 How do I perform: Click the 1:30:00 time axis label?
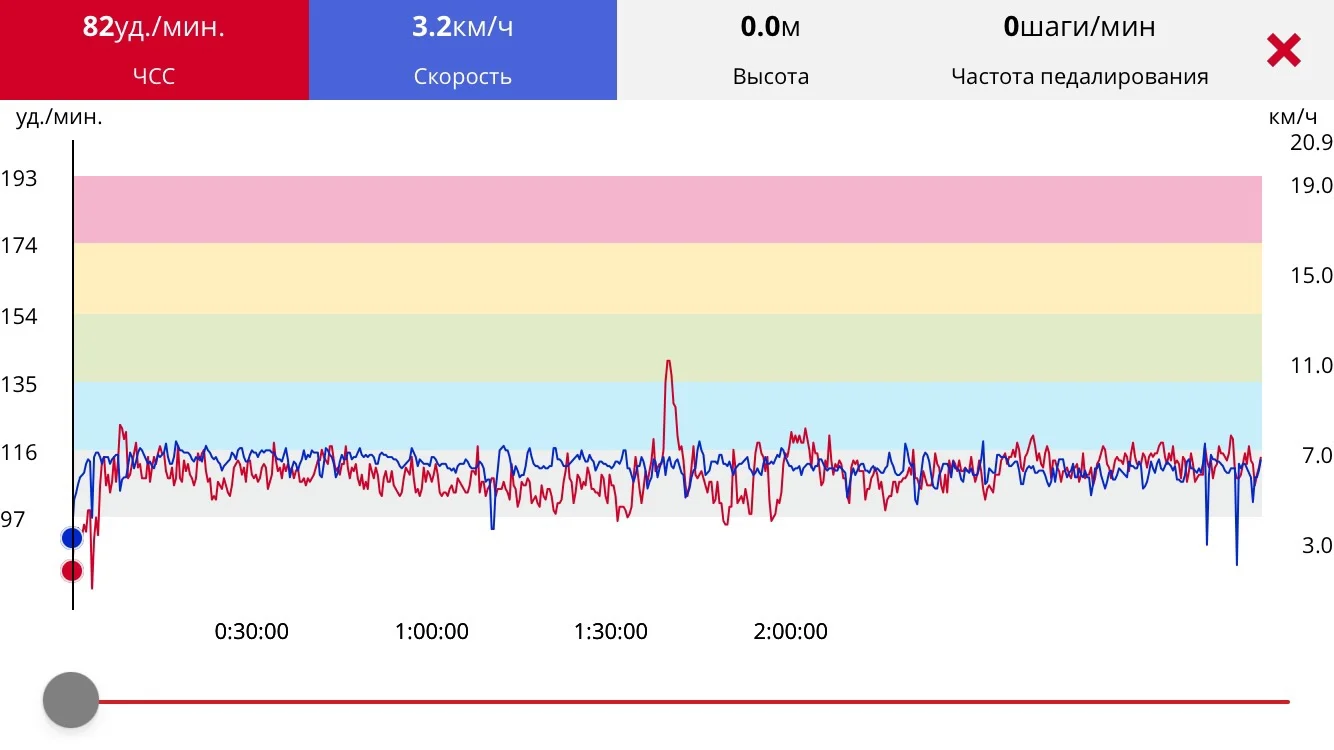(x=611, y=632)
